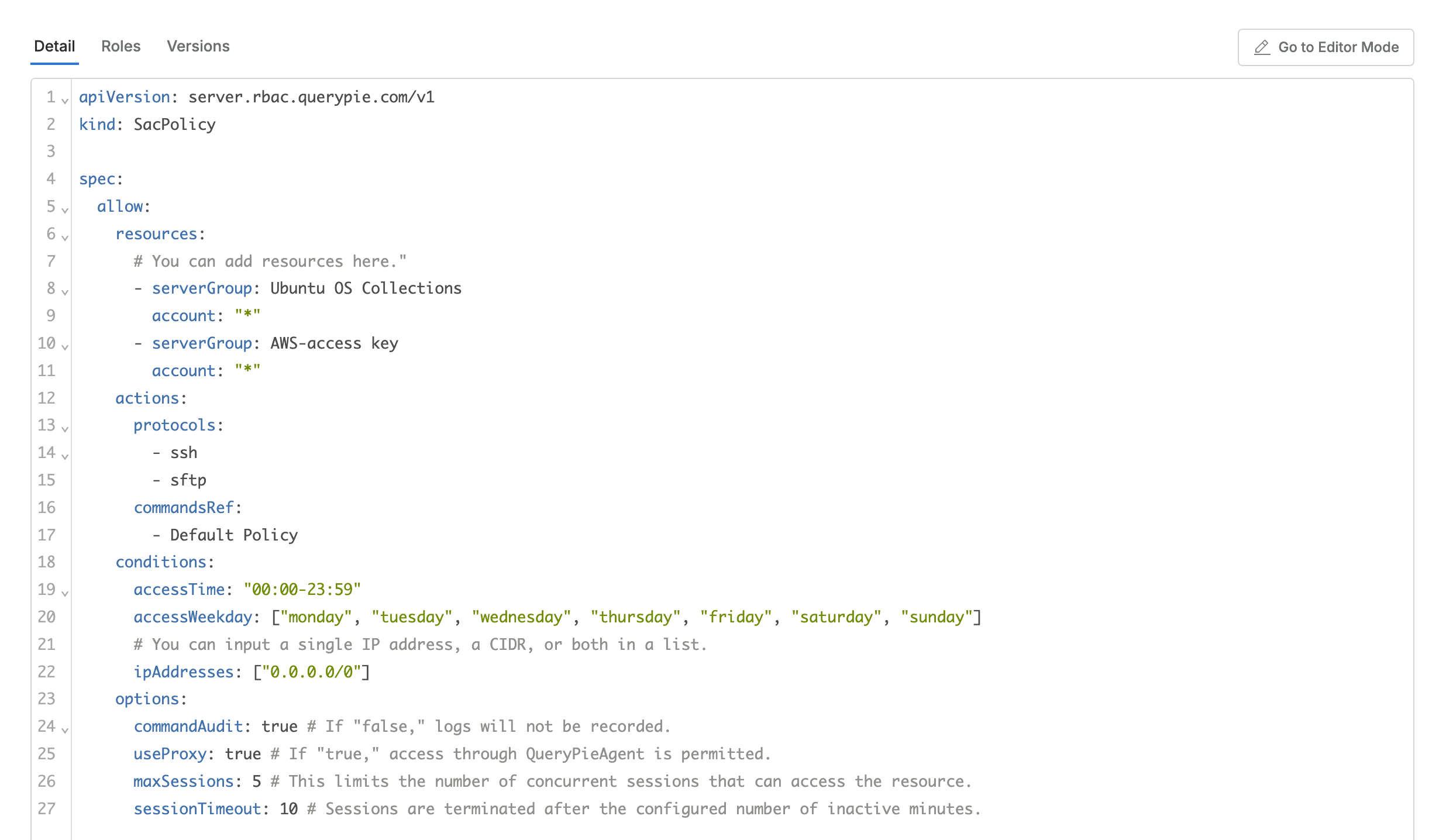Viewport: 1446px width, 840px height.
Task: Collapse the protocols list fold arrow
Action: click(x=64, y=428)
